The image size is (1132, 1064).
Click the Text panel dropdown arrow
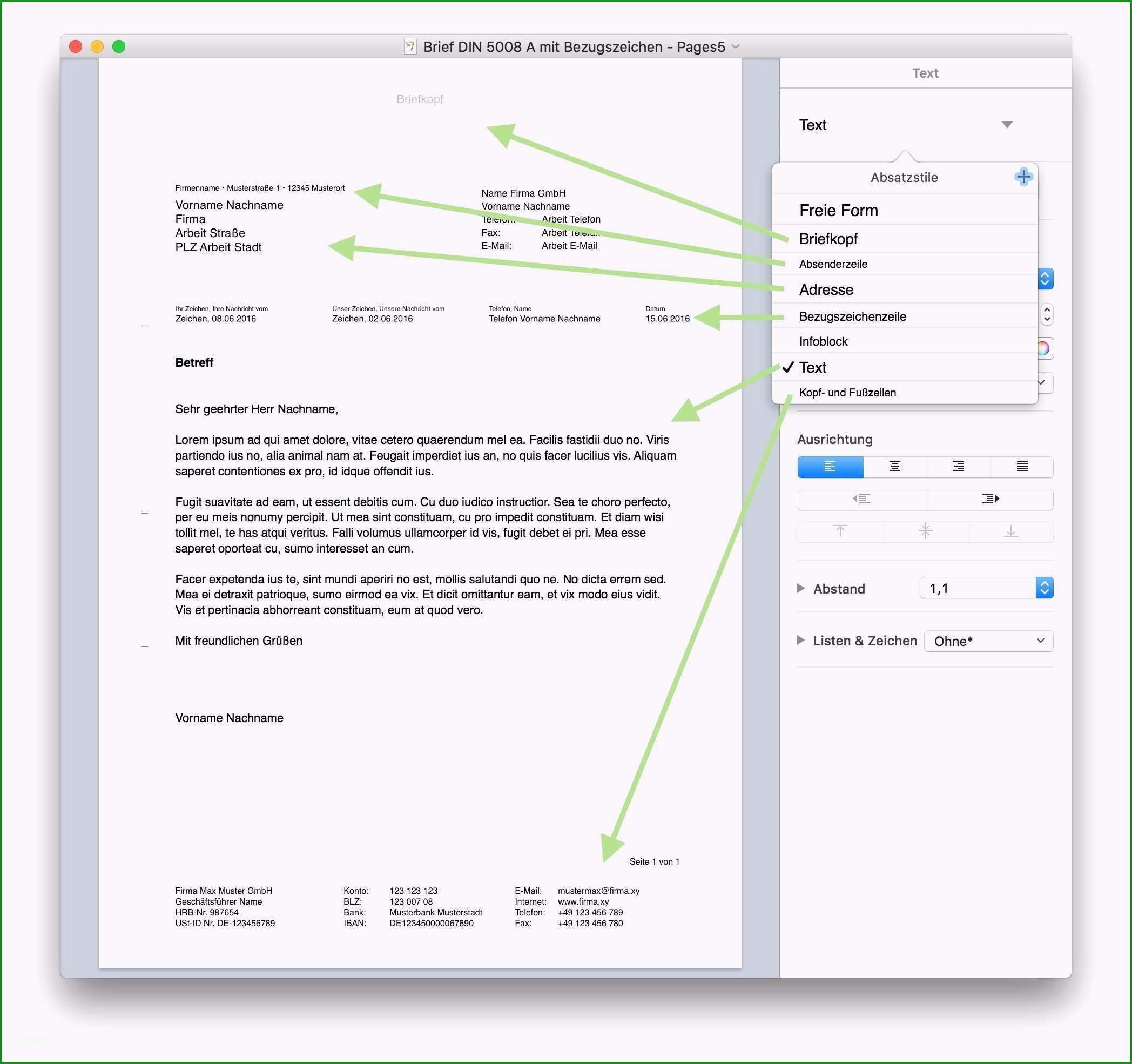click(1007, 125)
